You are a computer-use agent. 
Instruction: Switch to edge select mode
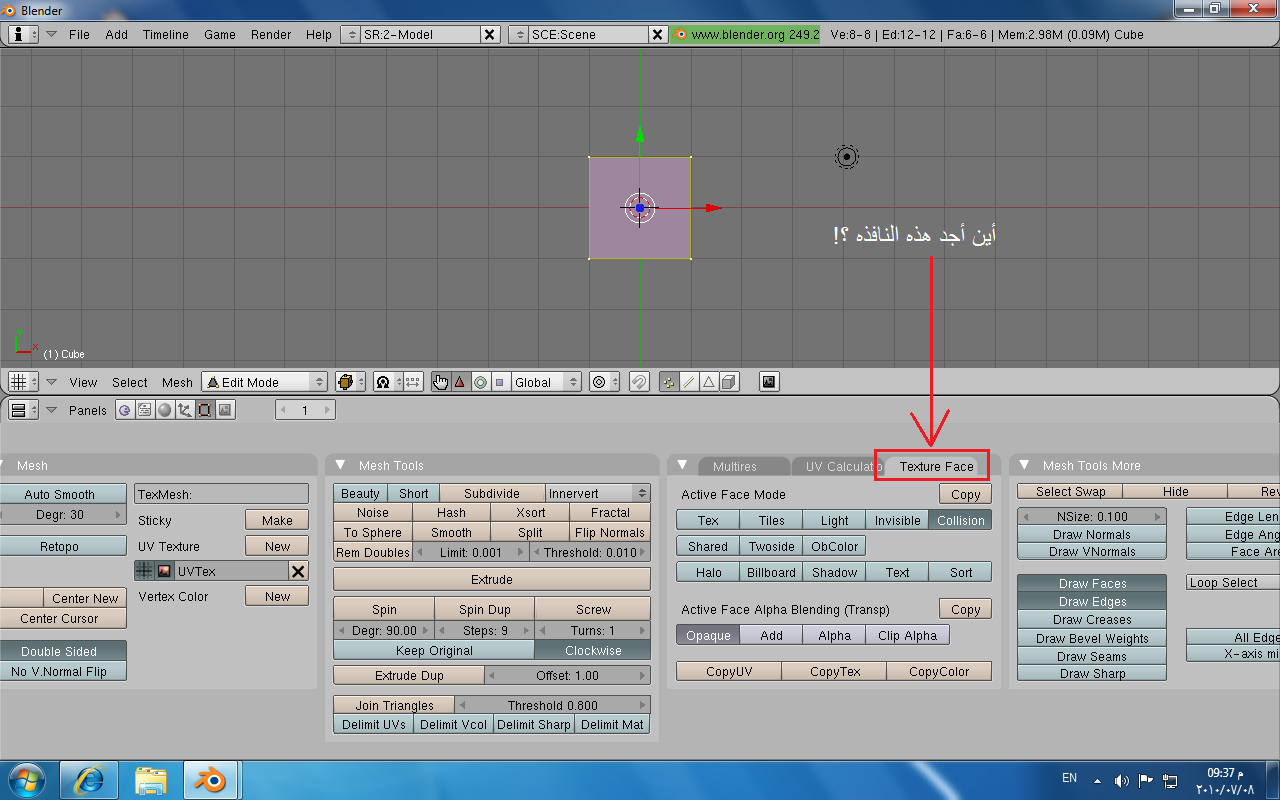[689, 382]
